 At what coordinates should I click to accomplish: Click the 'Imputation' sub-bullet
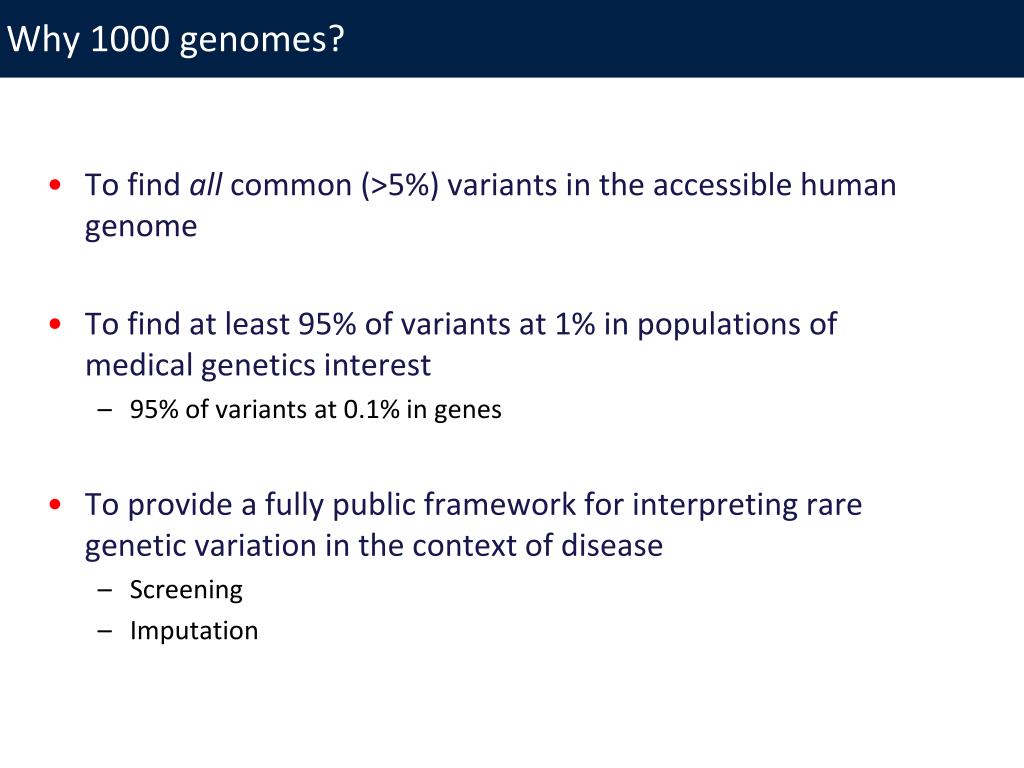pyautogui.click(x=194, y=631)
